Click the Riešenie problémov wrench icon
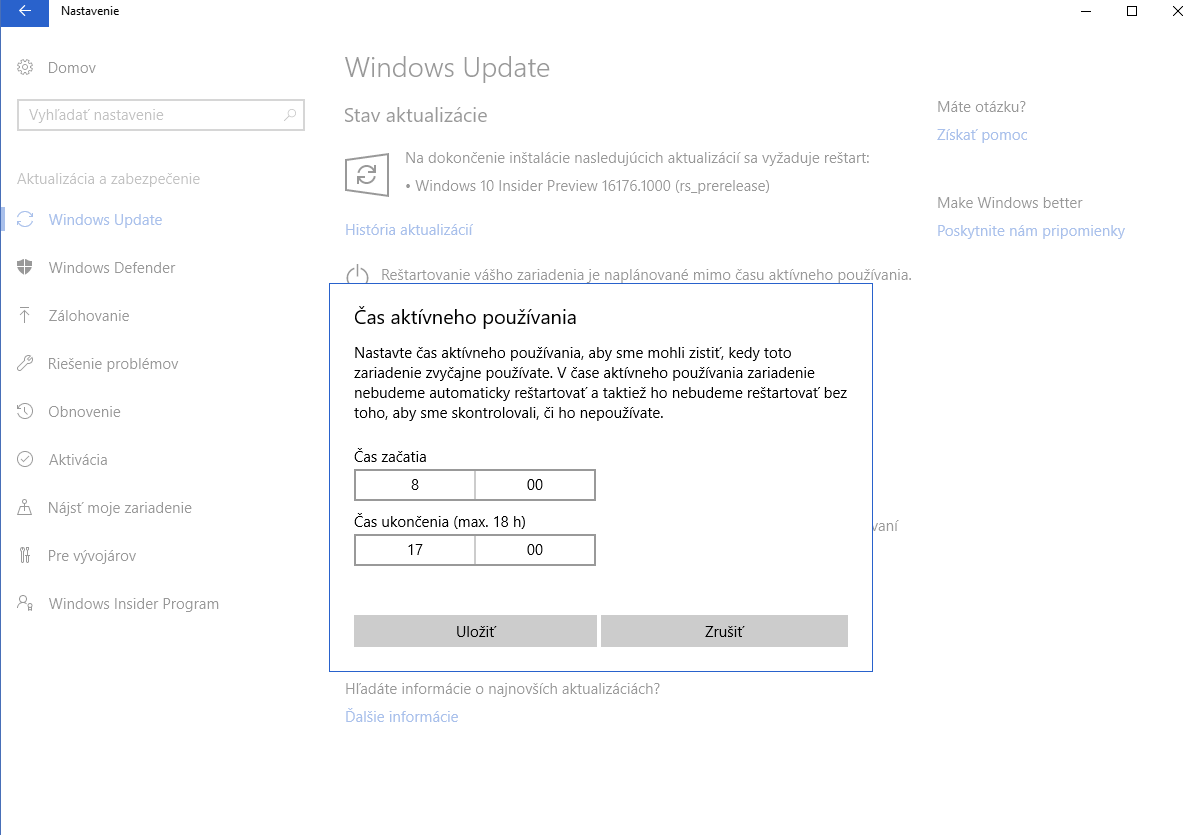The height and width of the screenshot is (835, 1198). click(x=25, y=364)
